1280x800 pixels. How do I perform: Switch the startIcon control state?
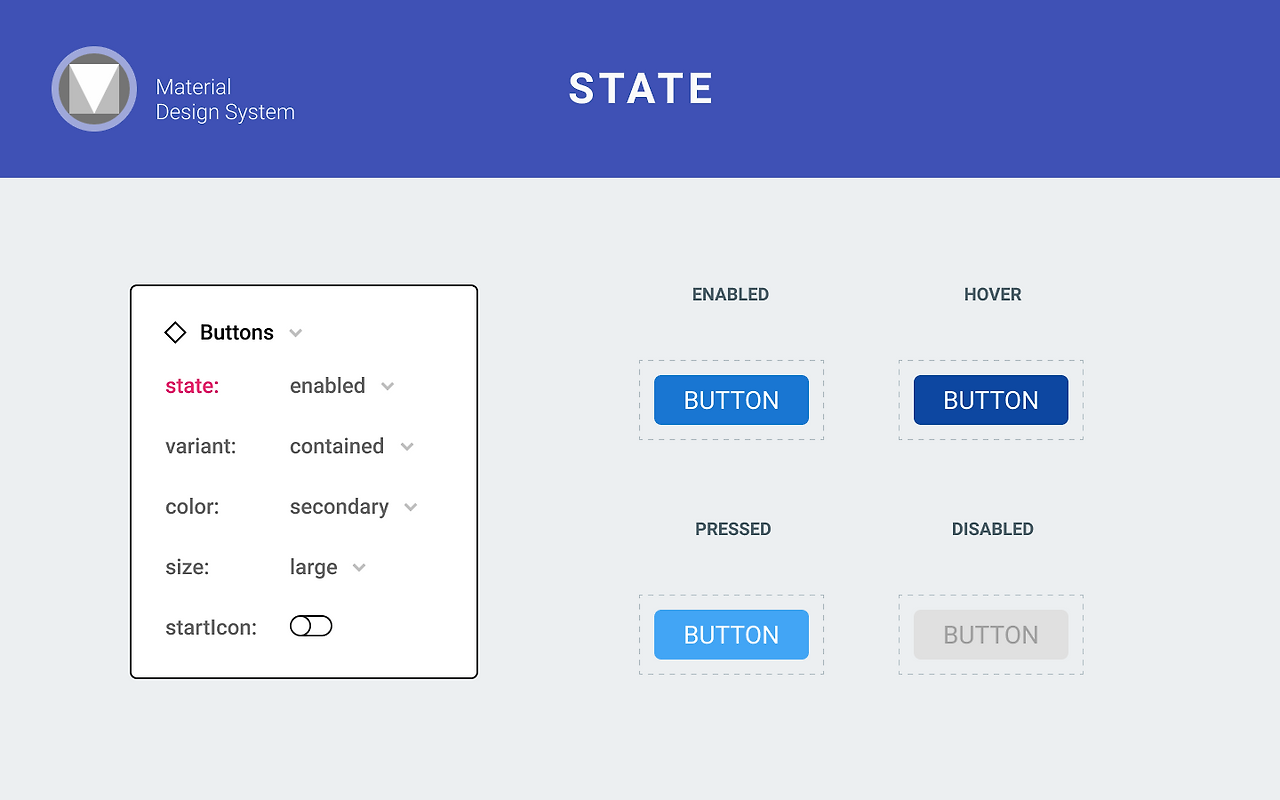[311, 625]
